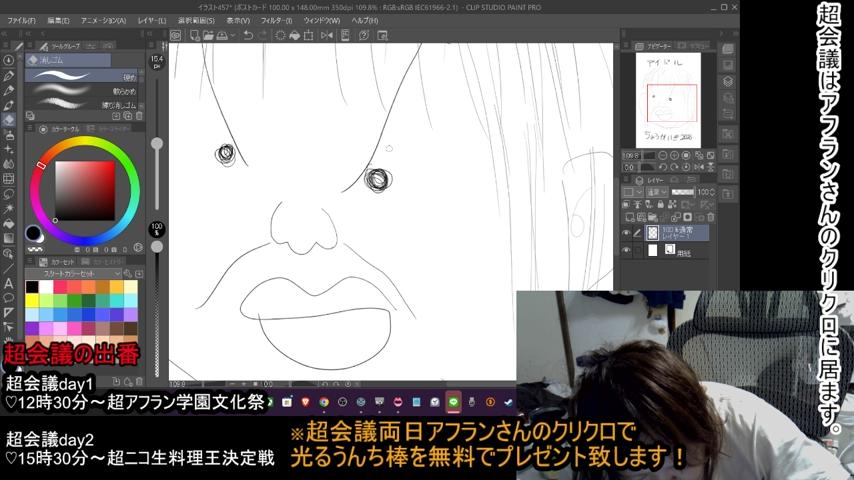The width and height of the screenshot is (854, 480).
Task: Select the Eraser tool in the toolbox
Action: tap(9, 120)
